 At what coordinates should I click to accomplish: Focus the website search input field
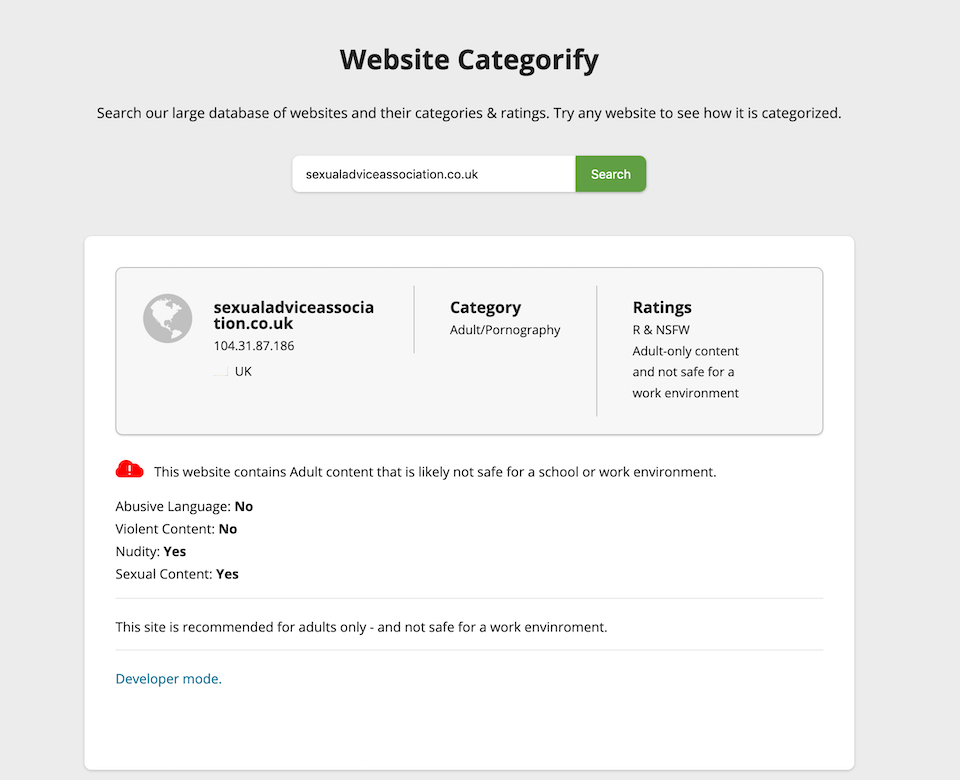pos(433,174)
